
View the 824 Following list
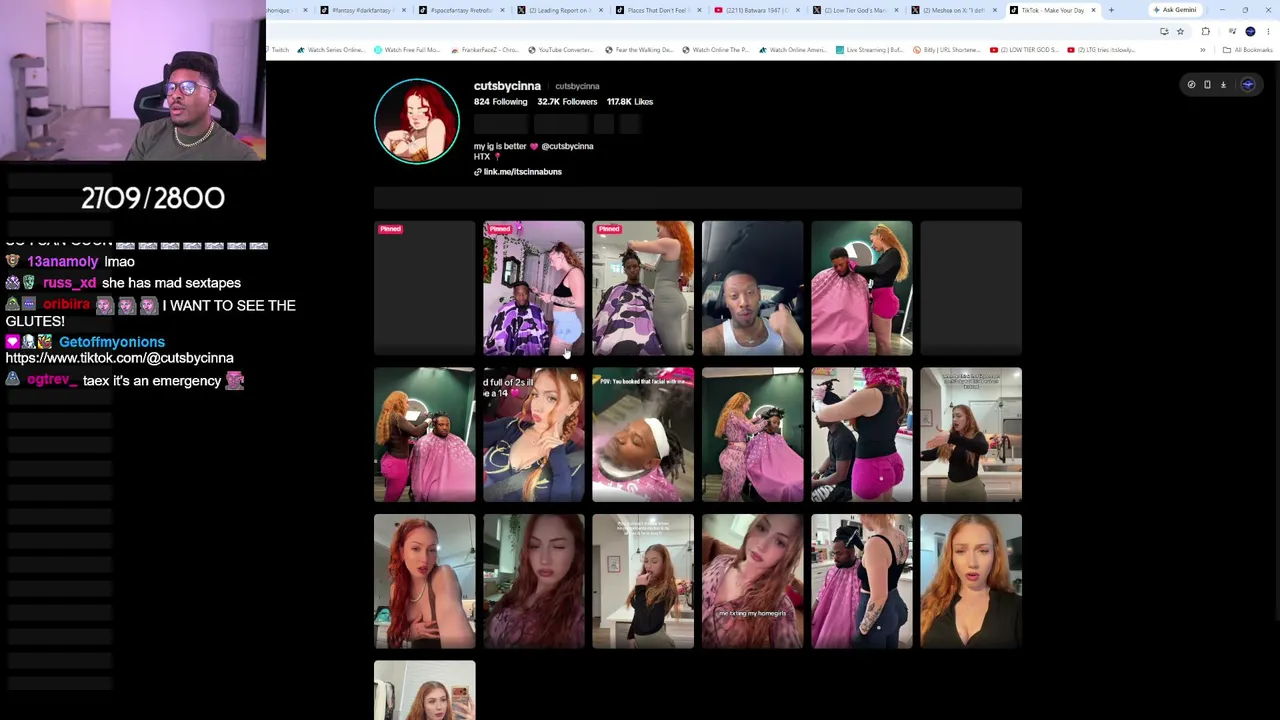click(x=500, y=102)
